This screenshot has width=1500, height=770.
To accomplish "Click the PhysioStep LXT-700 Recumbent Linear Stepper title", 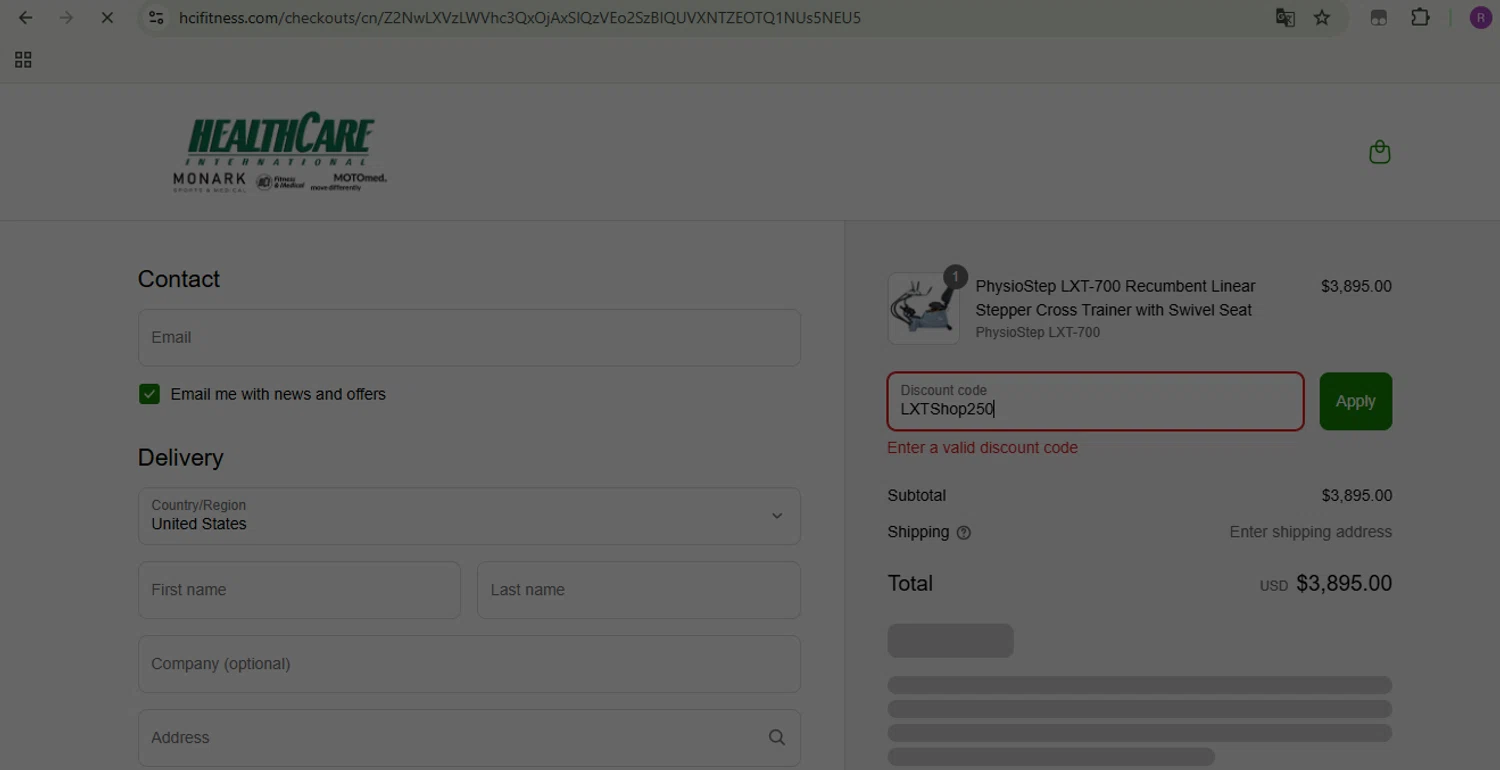I will (1115, 298).
